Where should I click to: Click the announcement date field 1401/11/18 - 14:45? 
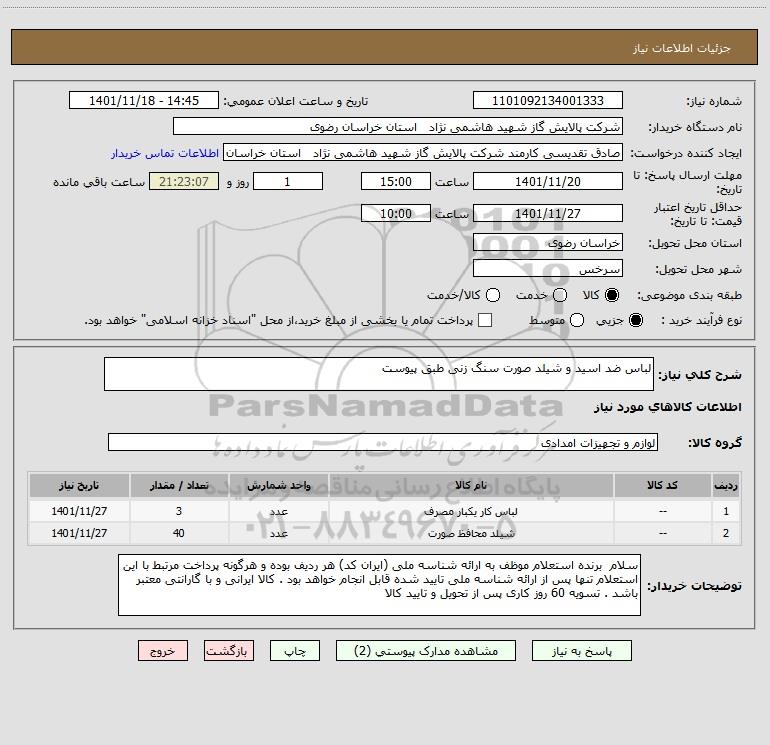[x=144, y=101]
